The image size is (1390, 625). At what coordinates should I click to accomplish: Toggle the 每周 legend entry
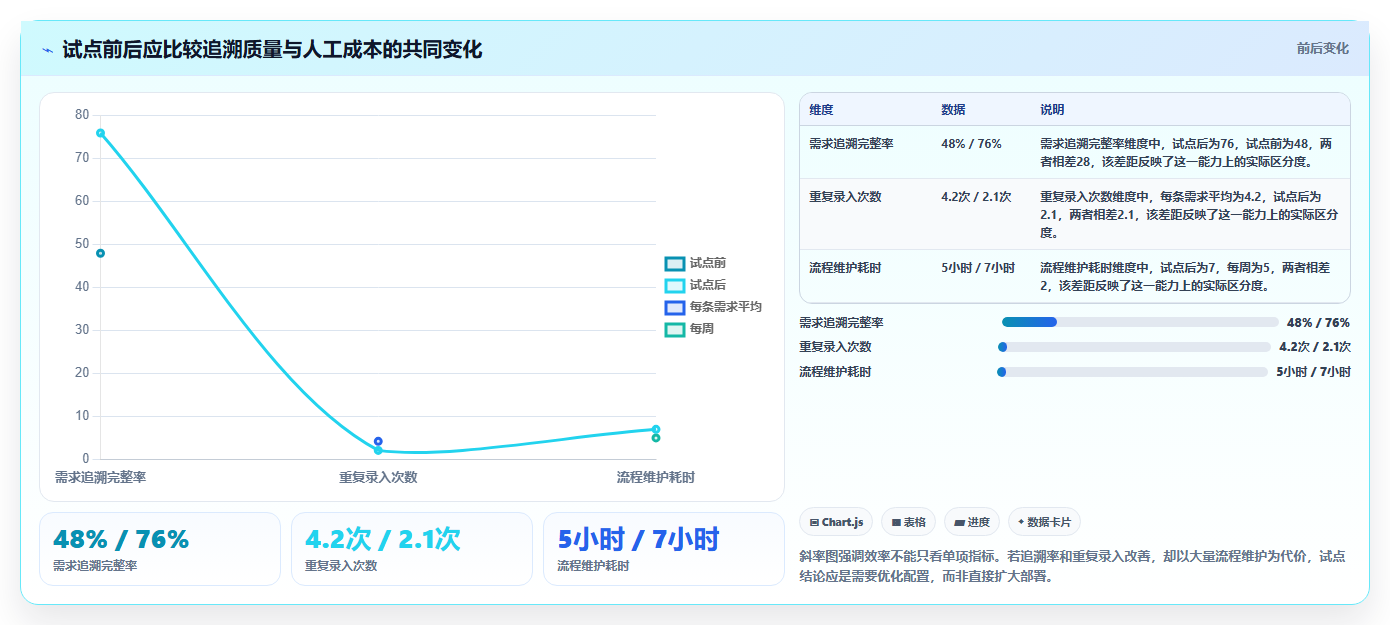[690, 329]
